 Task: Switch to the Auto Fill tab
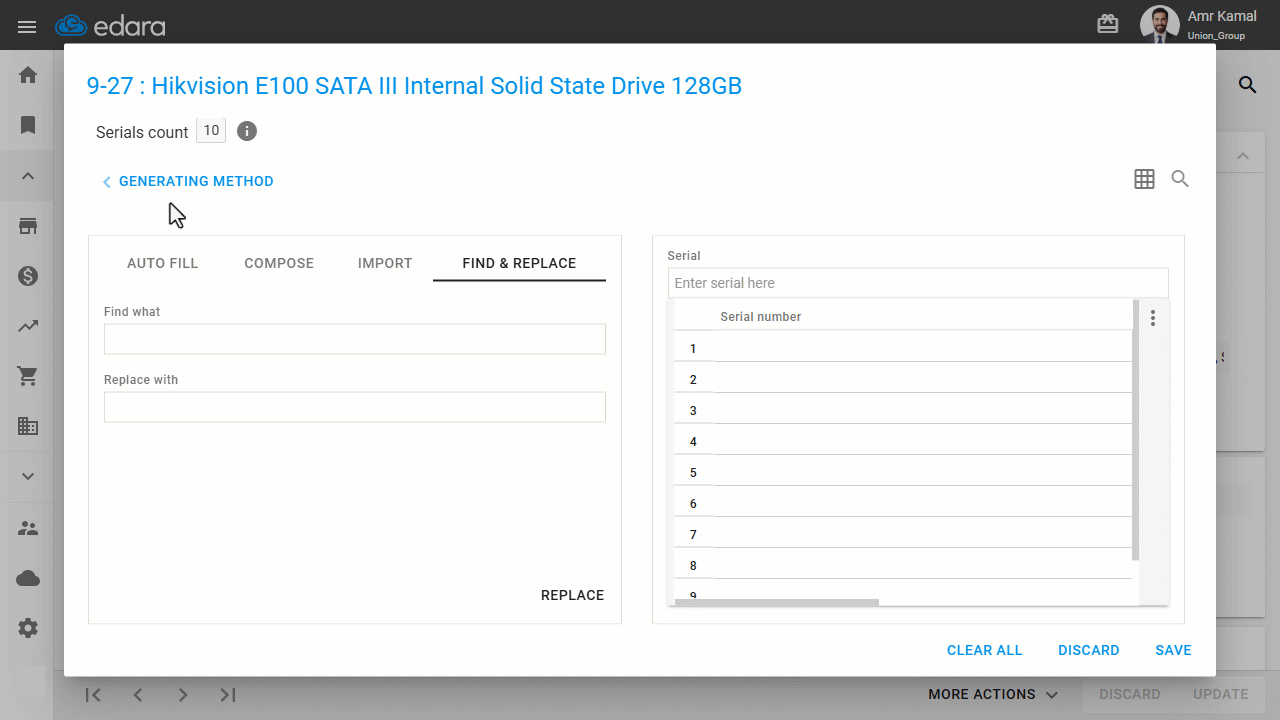point(162,263)
